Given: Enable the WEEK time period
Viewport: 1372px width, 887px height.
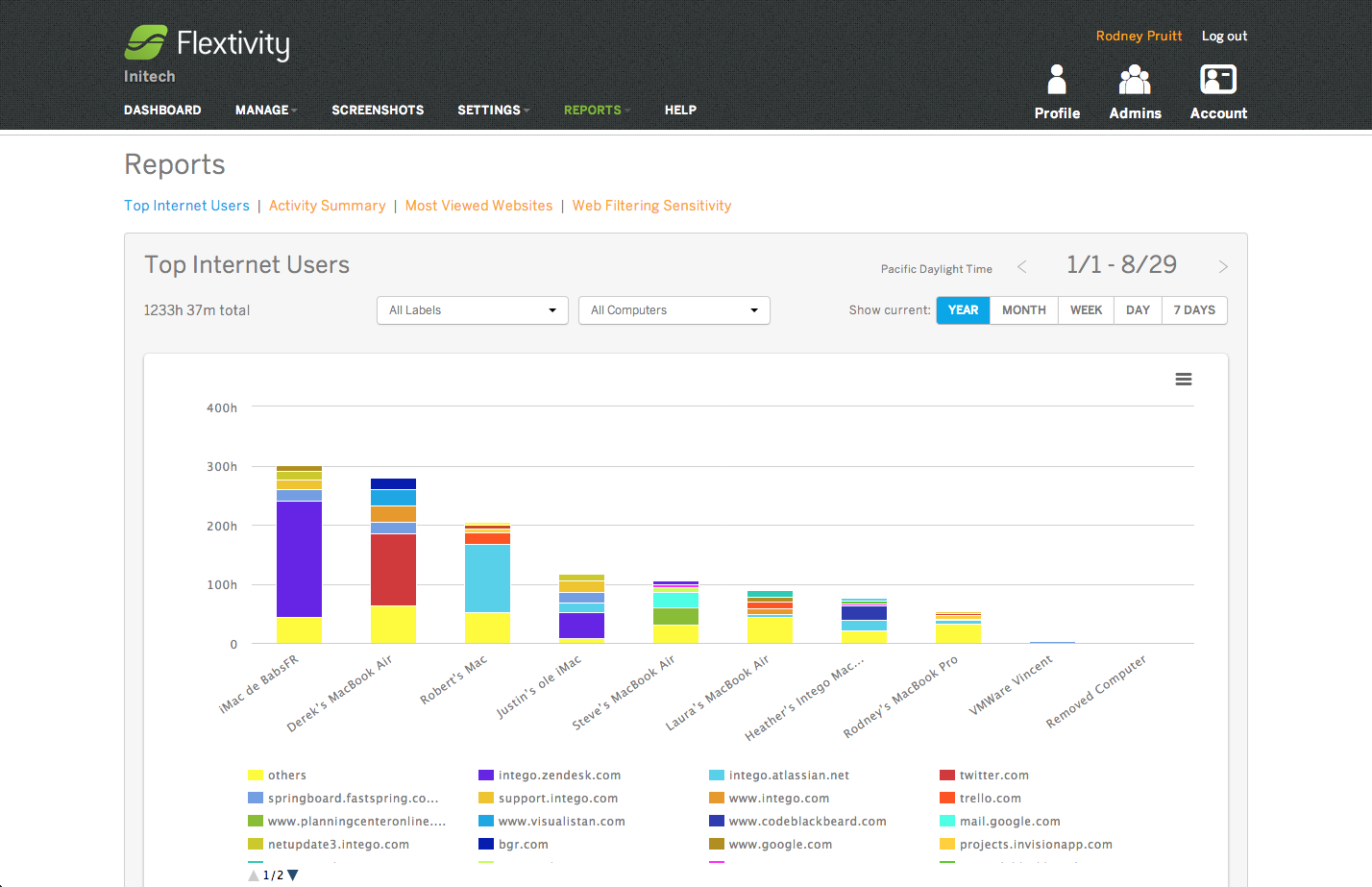Looking at the screenshot, I should click(x=1086, y=309).
